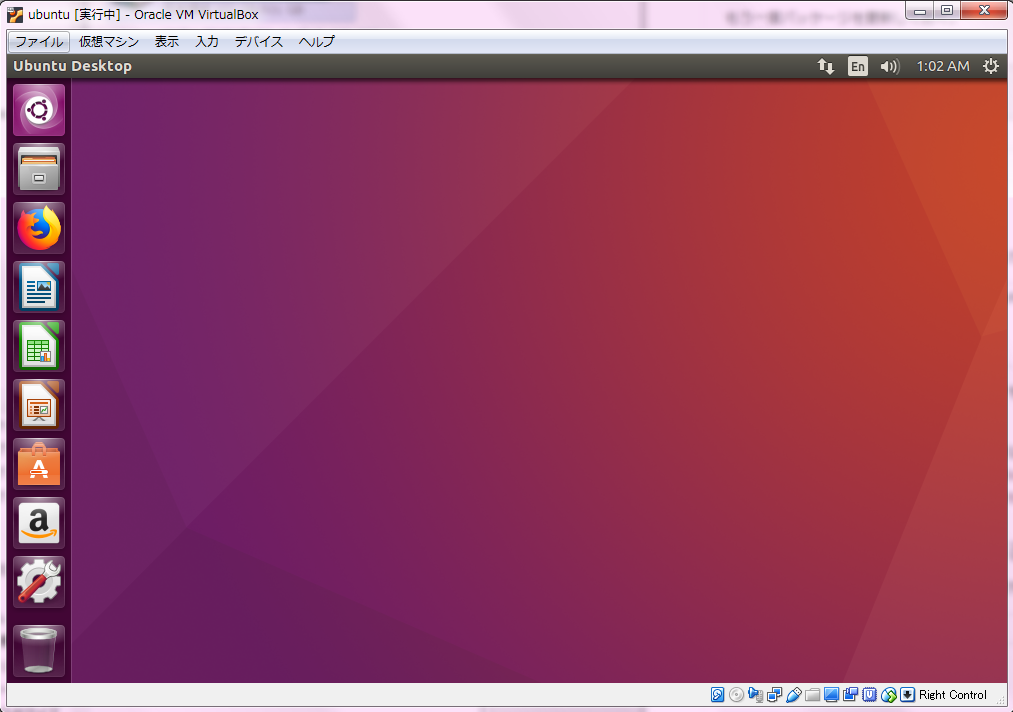
Task: Open the Trash in the launcher
Action: point(39,650)
